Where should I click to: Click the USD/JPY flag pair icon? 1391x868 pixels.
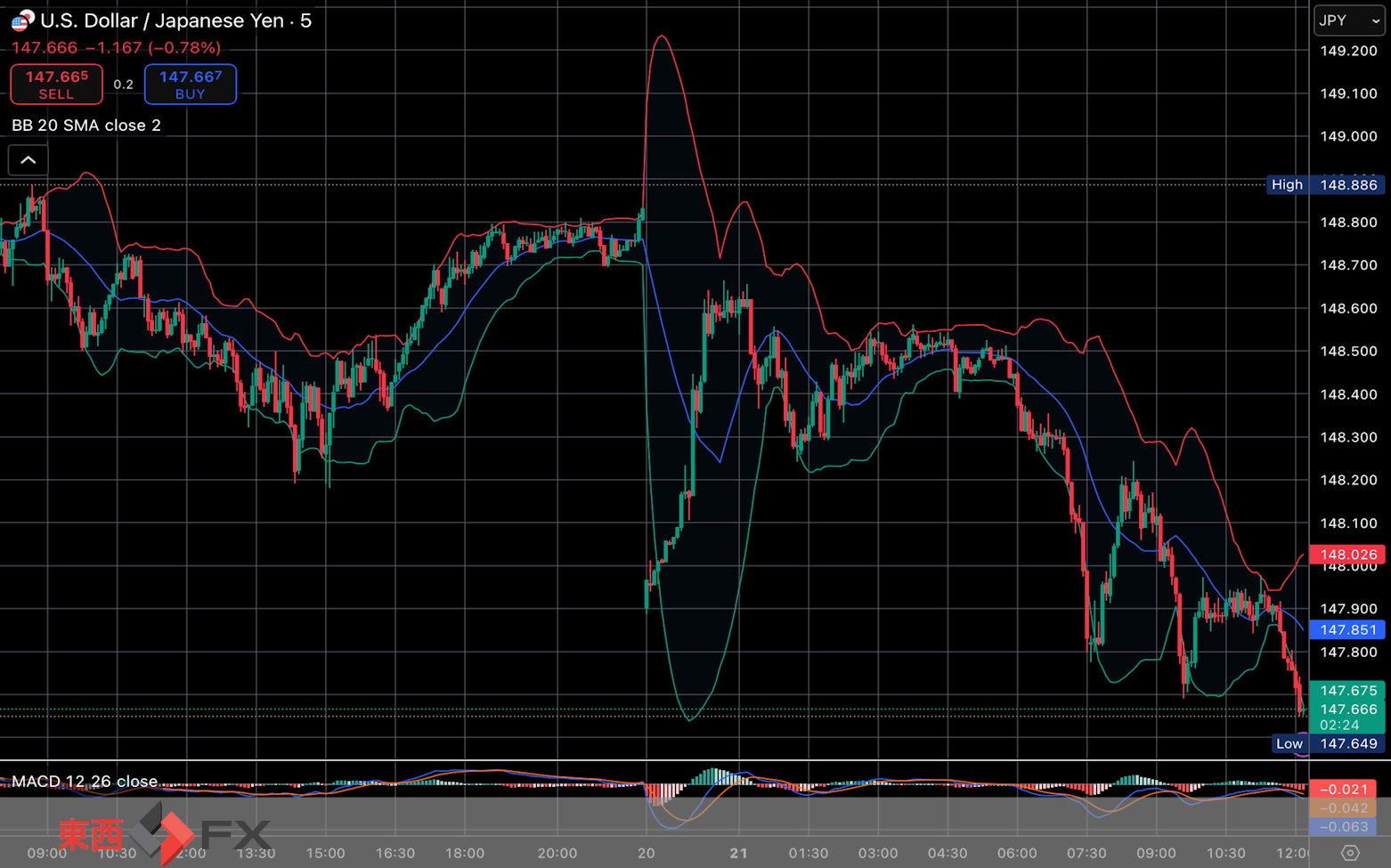pos(22,20)
